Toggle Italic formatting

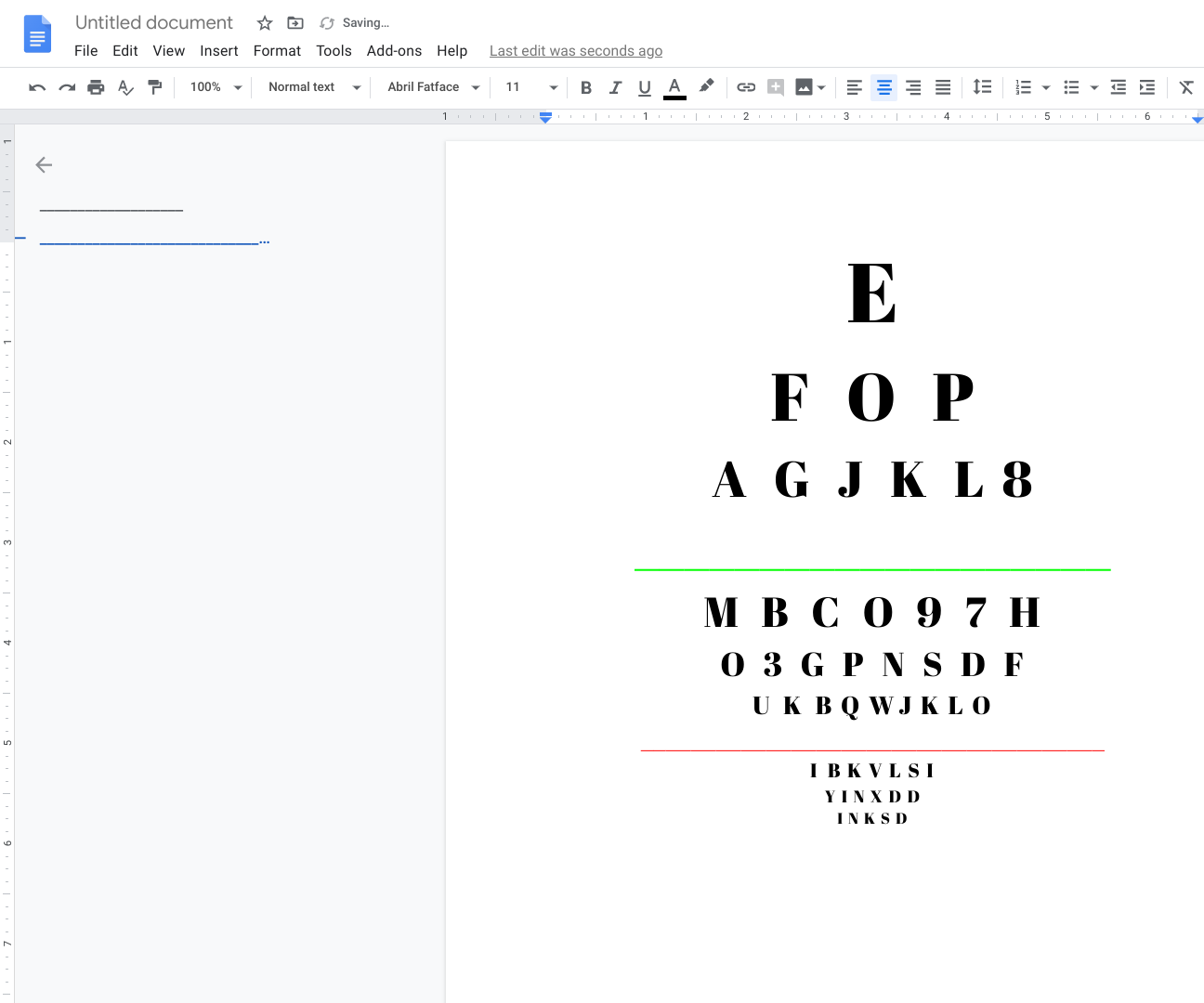(615, 87)
